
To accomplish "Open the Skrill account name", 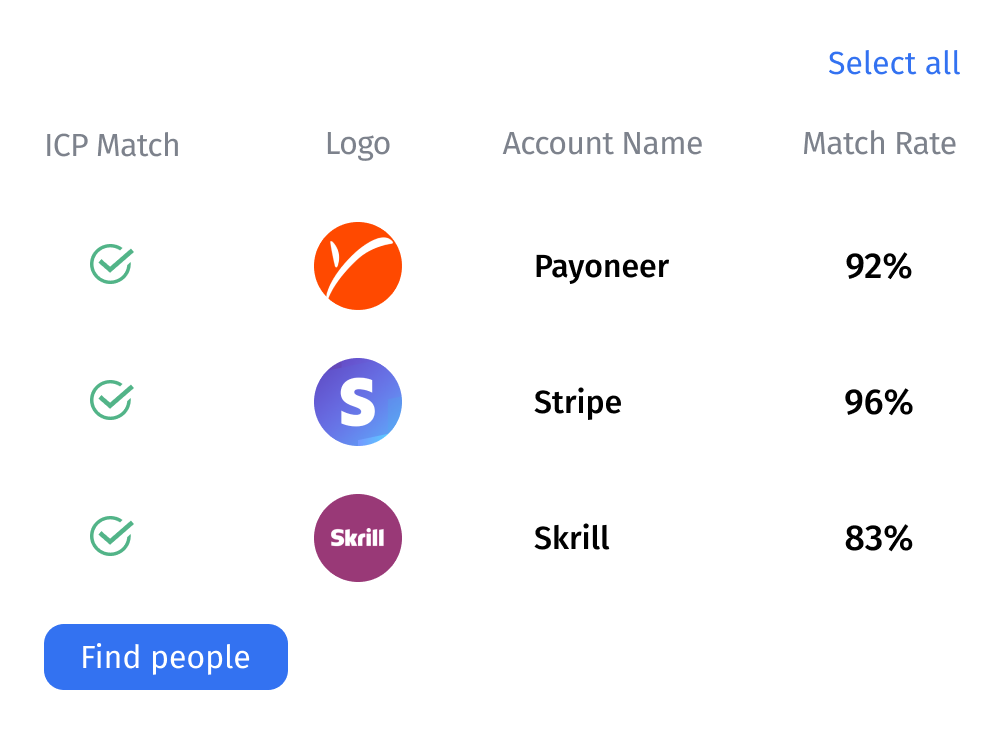I will coord(572,538).
